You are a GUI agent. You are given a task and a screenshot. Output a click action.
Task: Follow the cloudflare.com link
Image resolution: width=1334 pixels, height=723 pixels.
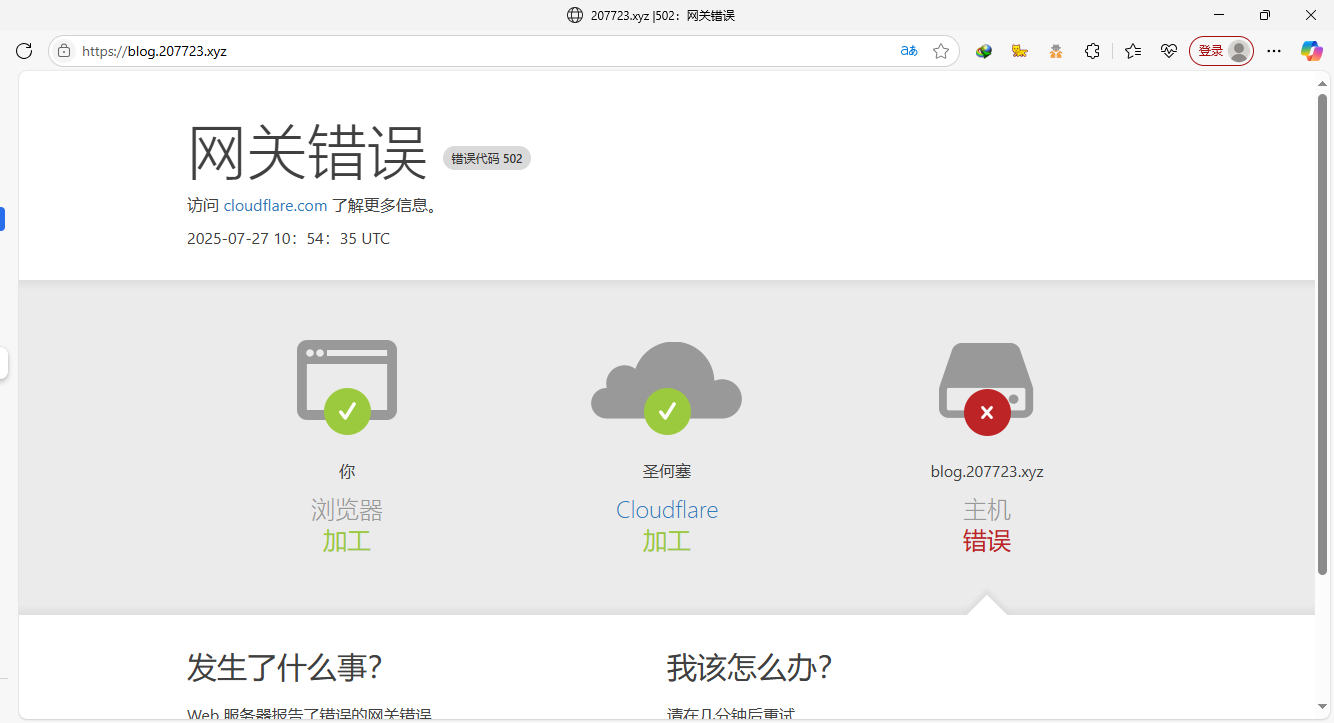point(275,205)
